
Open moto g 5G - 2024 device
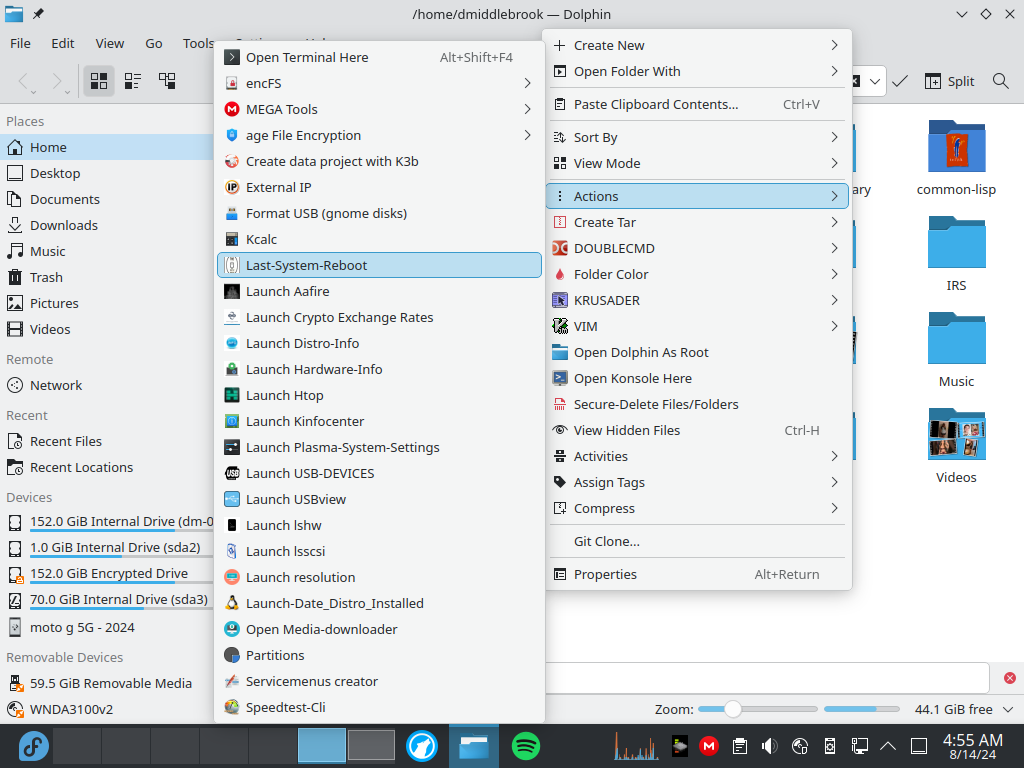click(107, 628)
